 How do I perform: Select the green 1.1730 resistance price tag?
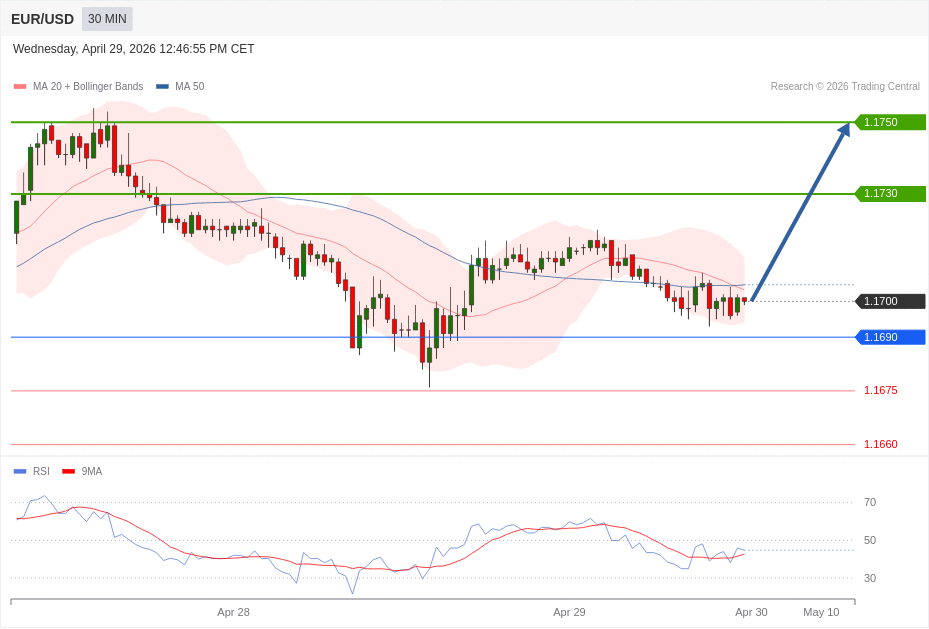point(889,193)
